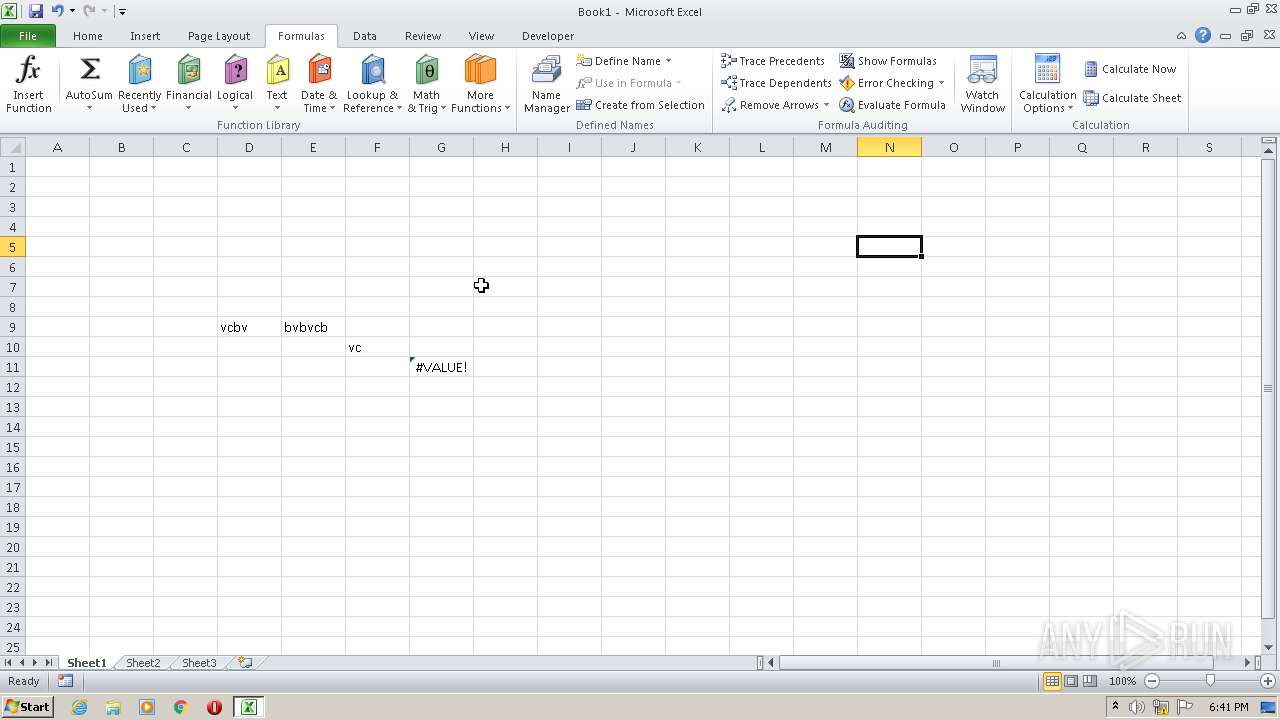
Task: Select cell E9 containing bvbvcb
Action: [x=313, y=327]
